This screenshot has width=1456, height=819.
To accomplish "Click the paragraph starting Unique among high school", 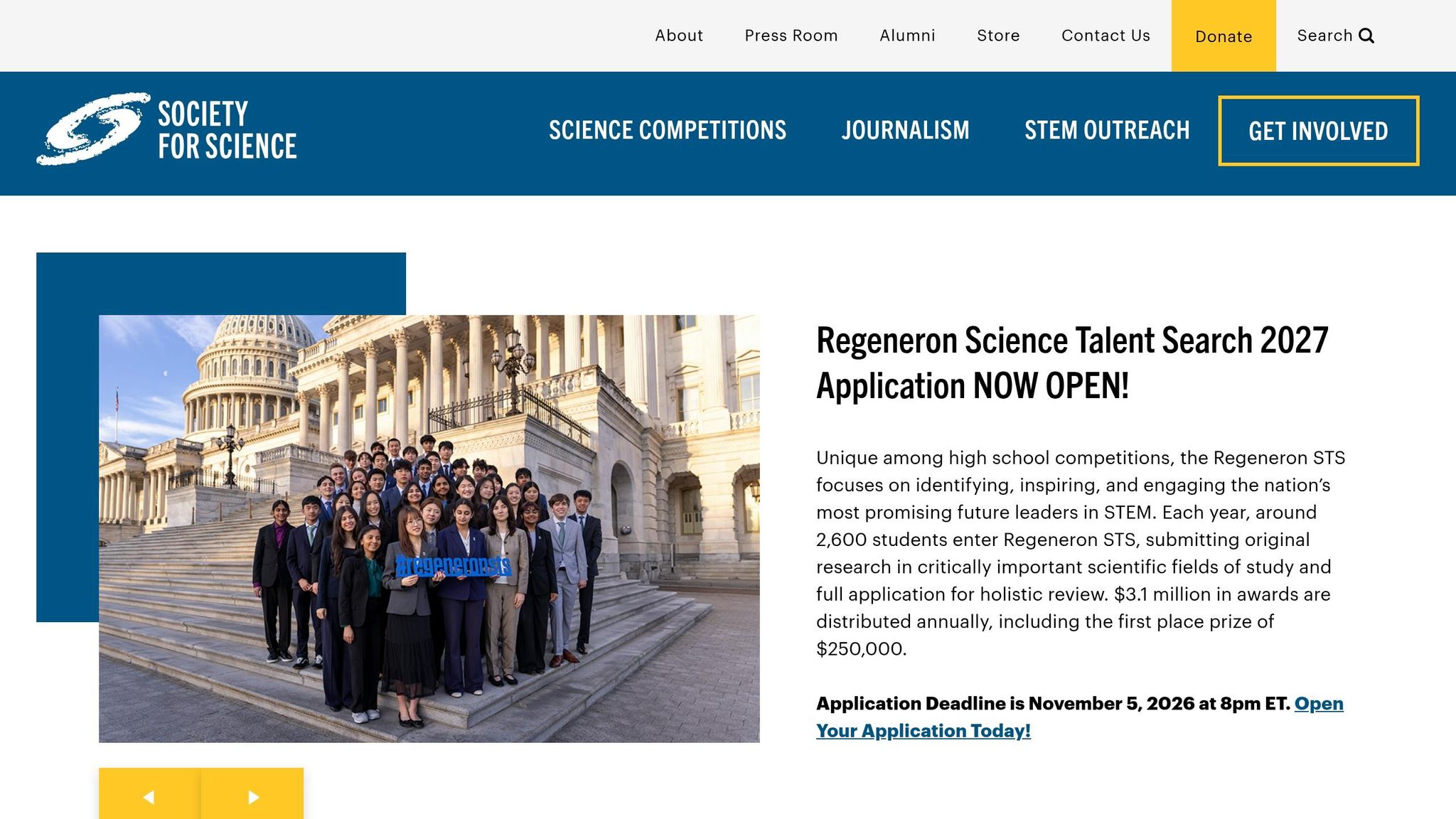I will tap(1081, 553).
